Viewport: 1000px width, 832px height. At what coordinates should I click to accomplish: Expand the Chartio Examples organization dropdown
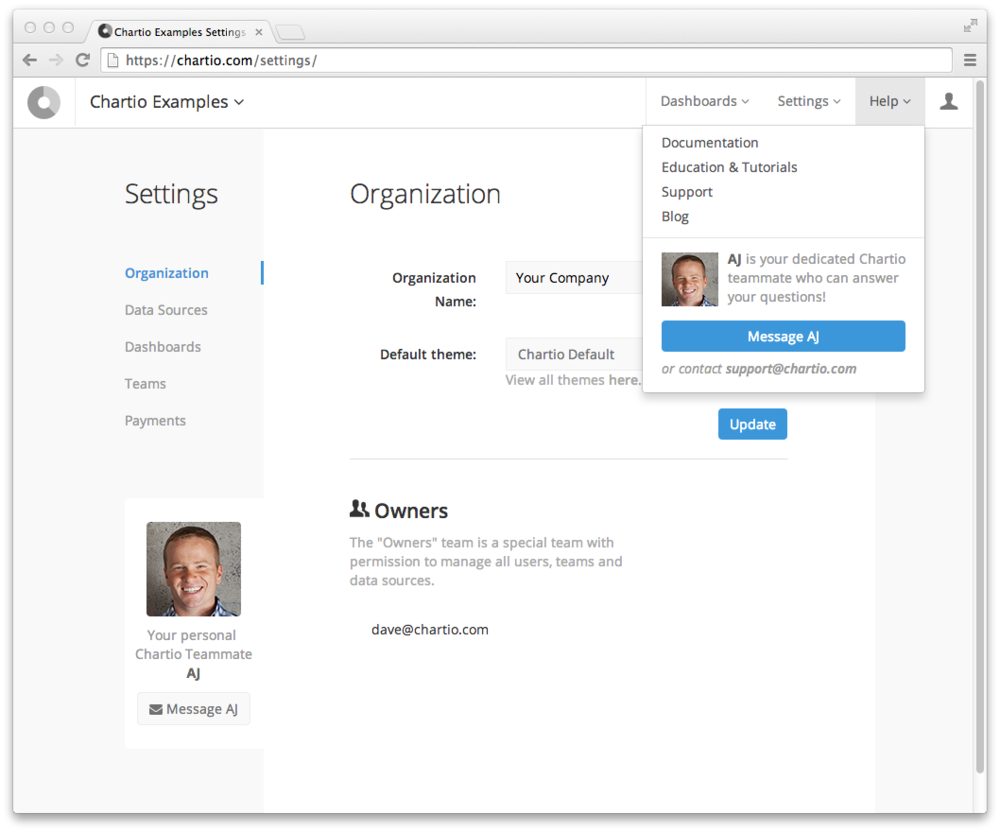point(166,102)
